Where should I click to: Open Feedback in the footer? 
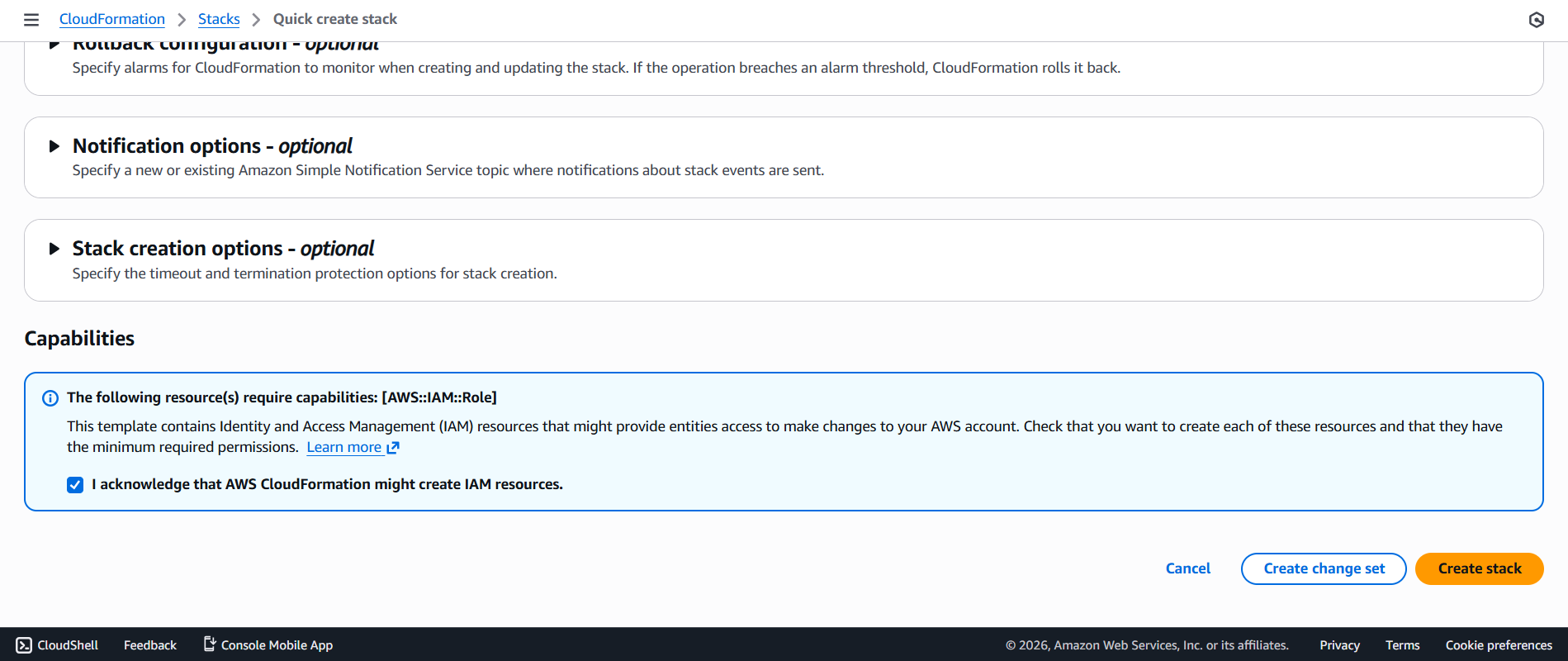pos(150,645)
